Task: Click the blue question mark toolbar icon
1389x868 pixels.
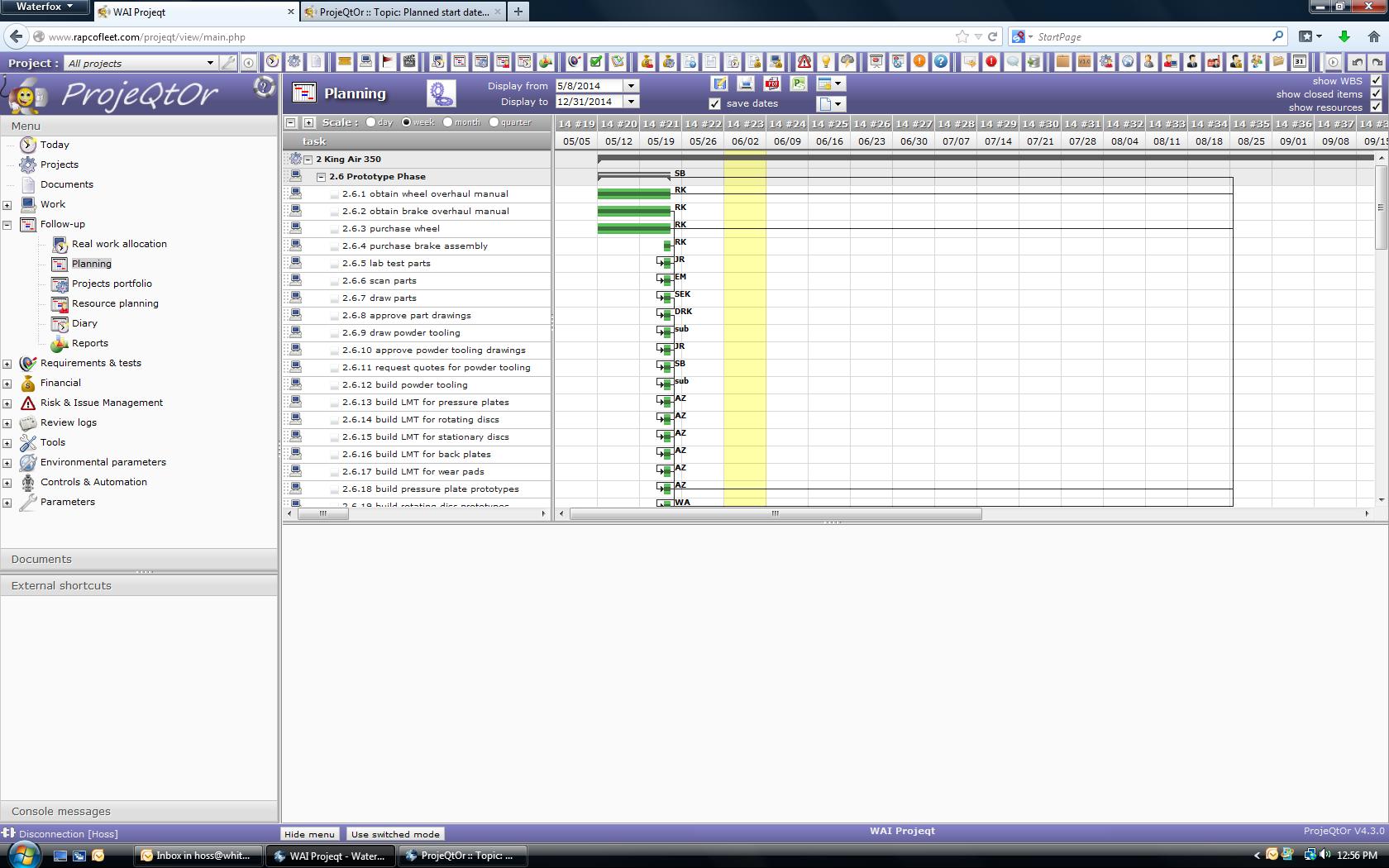Action: 941,62
